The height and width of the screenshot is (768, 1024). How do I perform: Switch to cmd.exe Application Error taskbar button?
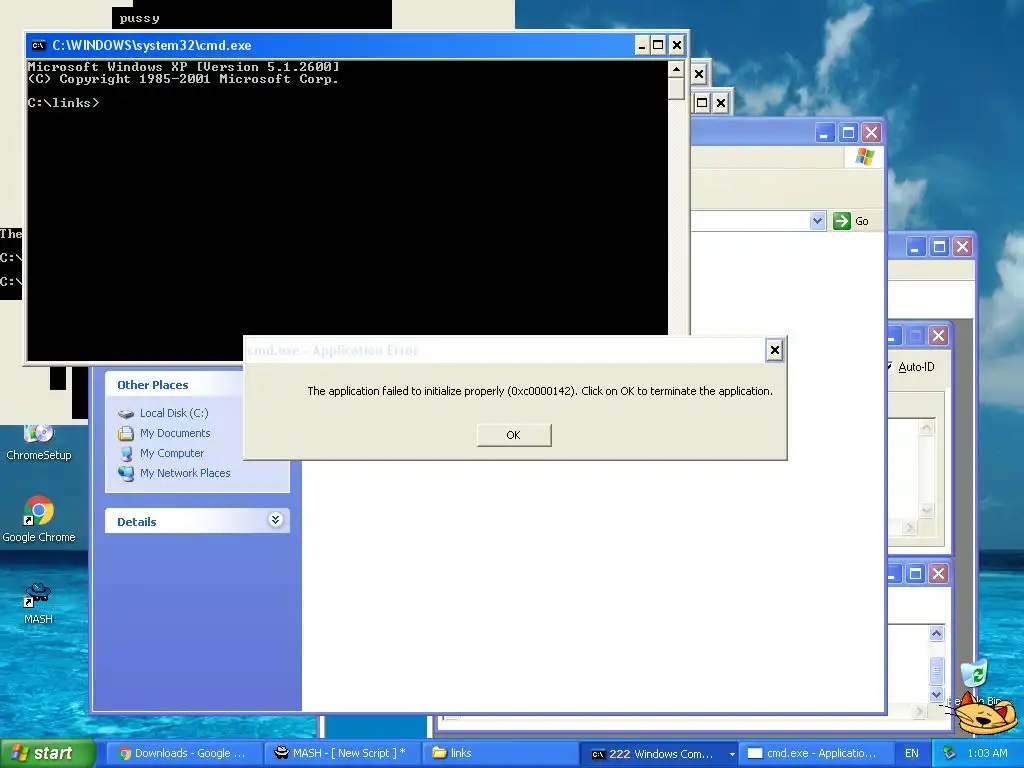point(816,753)
